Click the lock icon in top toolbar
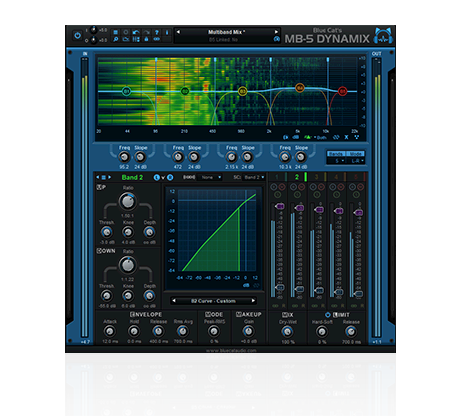460x416 pixels. coord(146,39)
